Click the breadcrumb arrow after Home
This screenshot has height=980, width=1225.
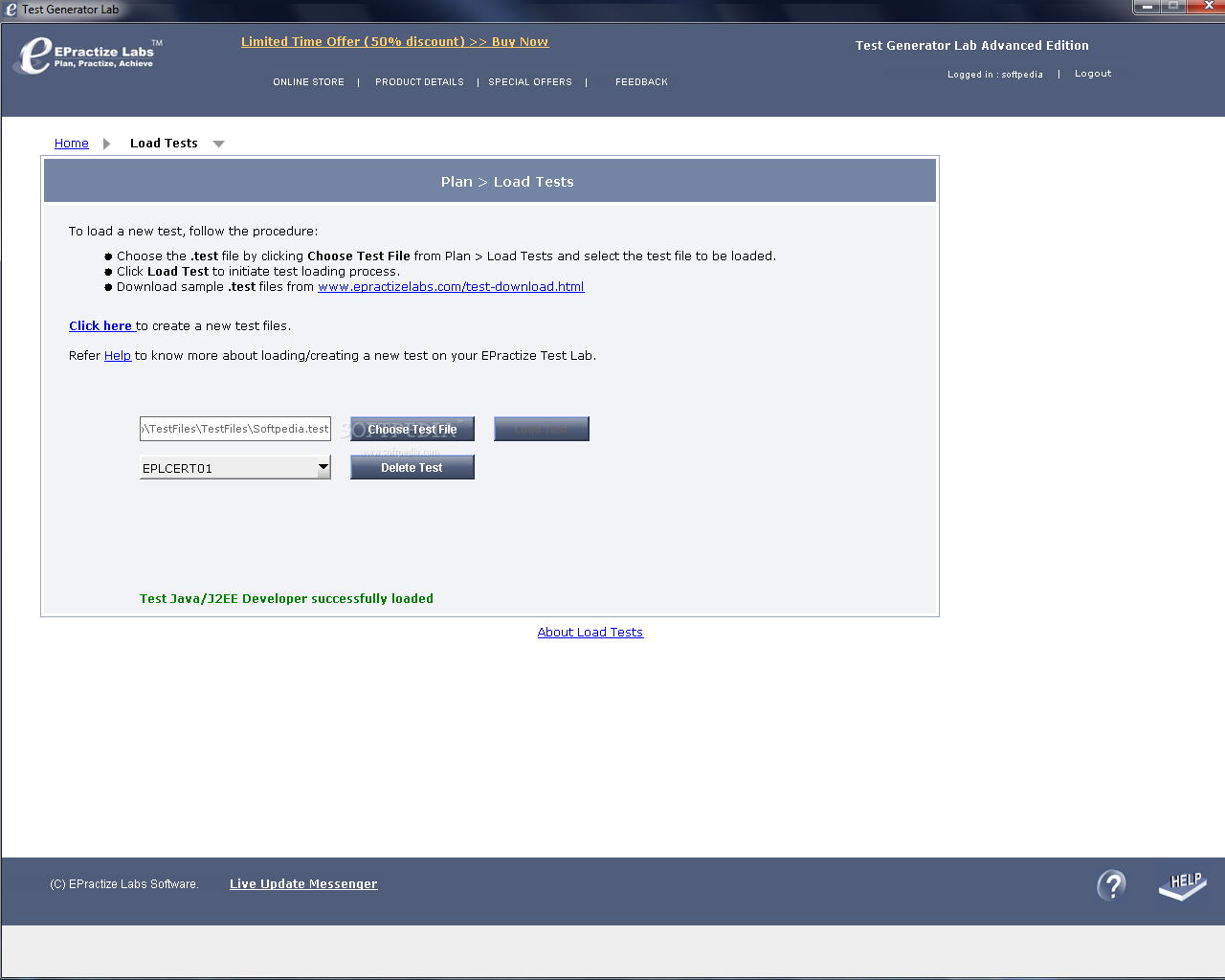click(x=106, y=144)
